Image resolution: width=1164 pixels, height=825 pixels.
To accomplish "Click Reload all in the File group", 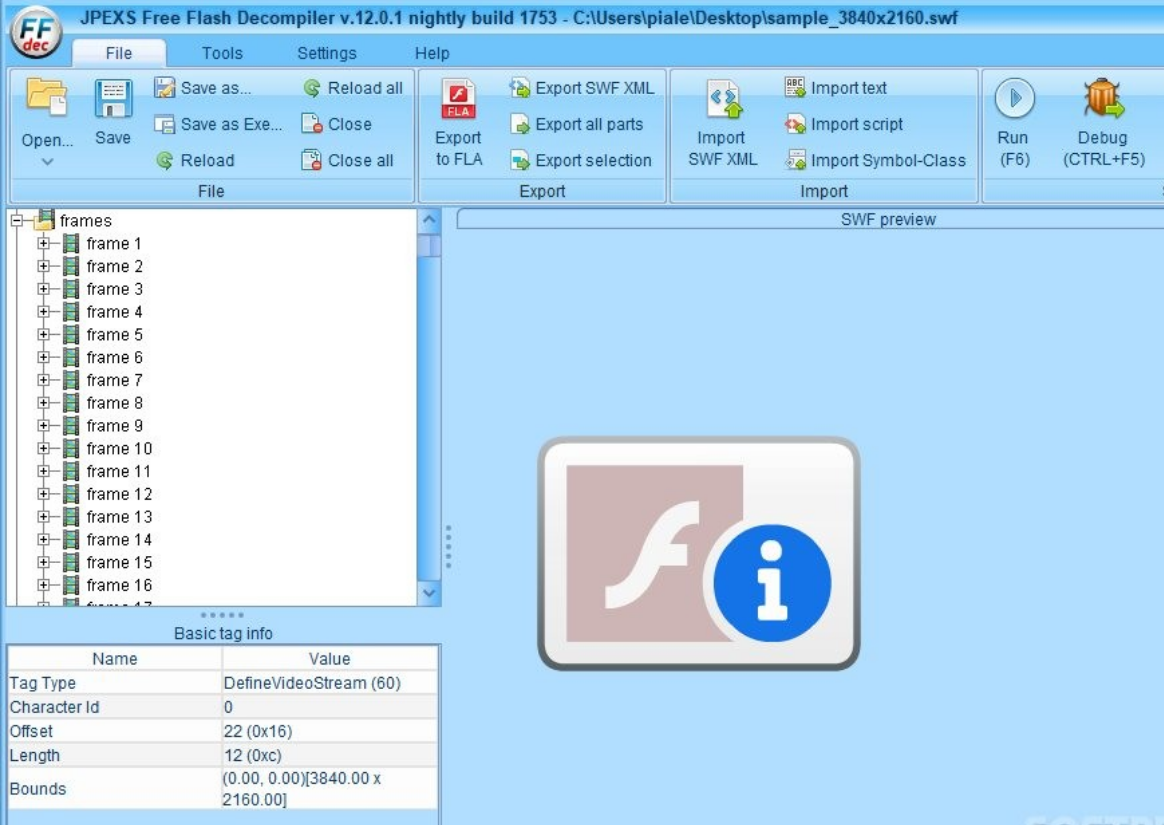I will click(355, 88).
